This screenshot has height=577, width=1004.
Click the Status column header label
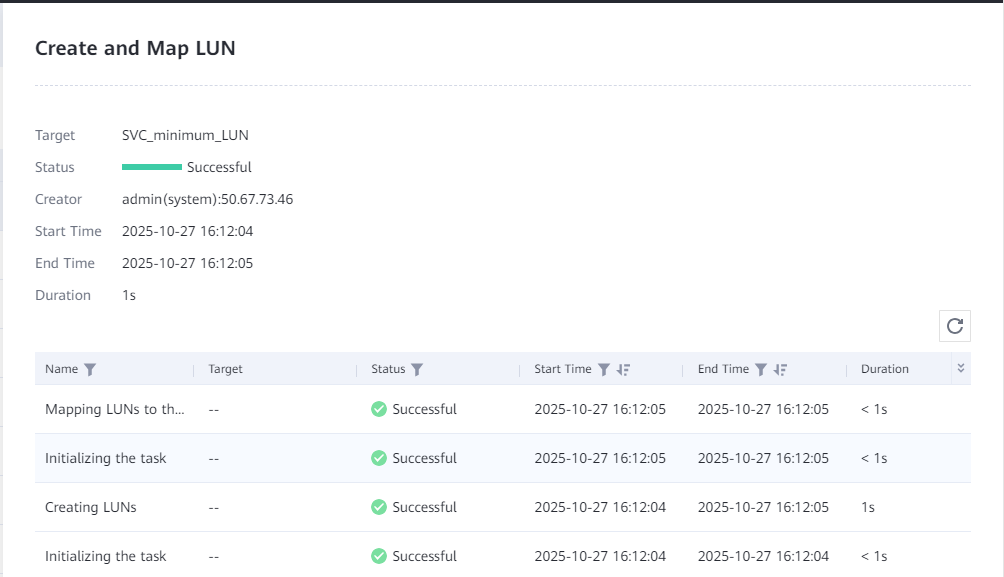tap(388, 369)
